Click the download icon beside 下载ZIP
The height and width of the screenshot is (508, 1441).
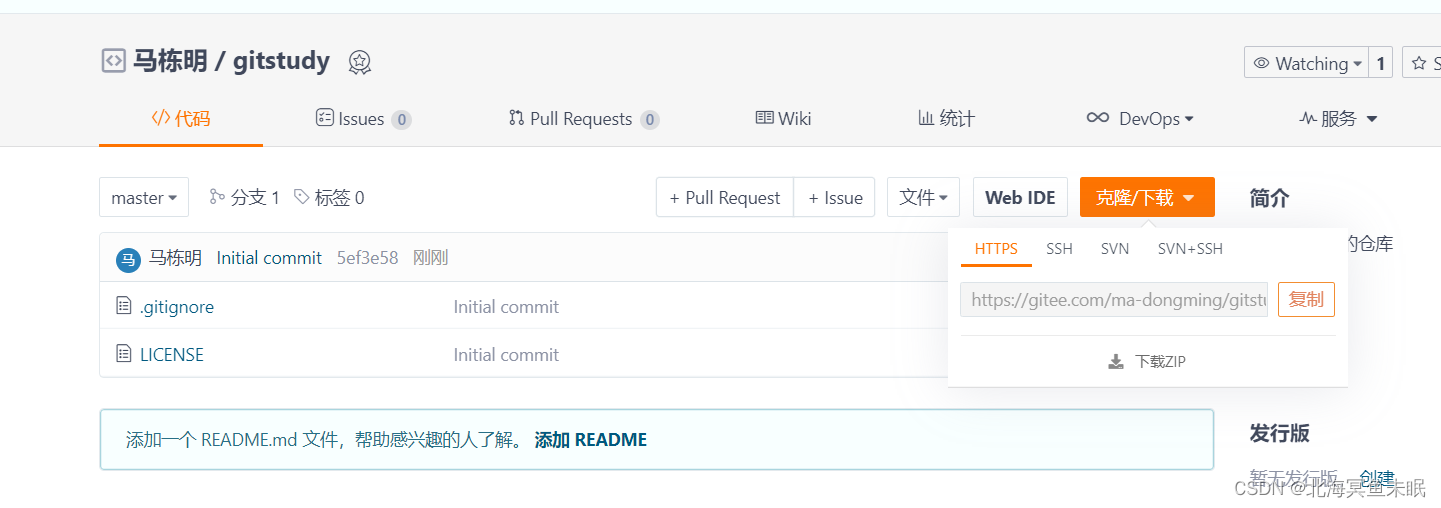tap(1116, 361)
